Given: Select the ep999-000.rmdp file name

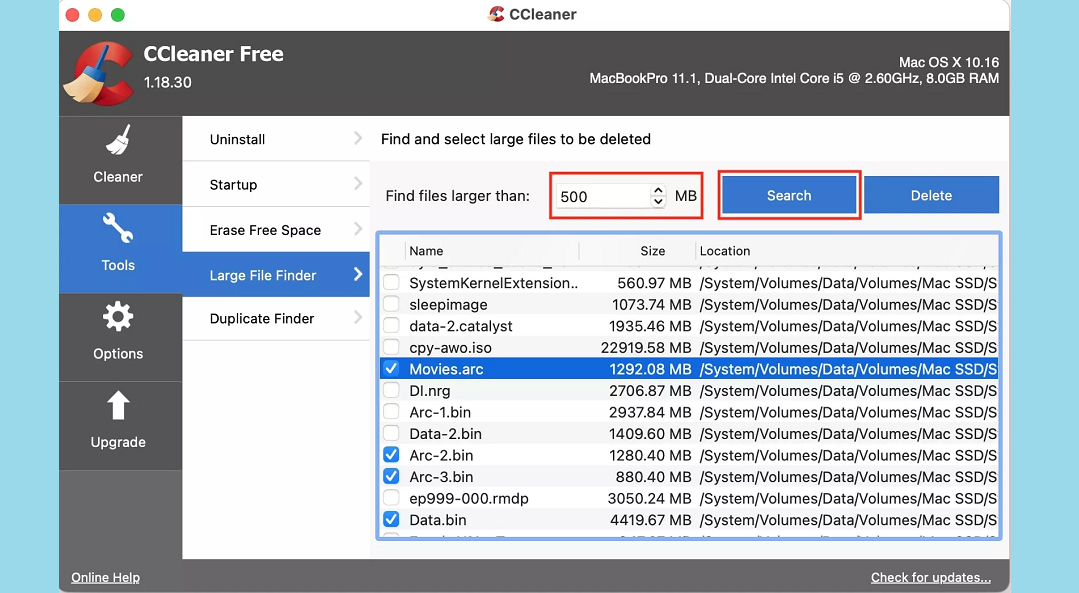Looking at the screenshot, I should 469,498.
